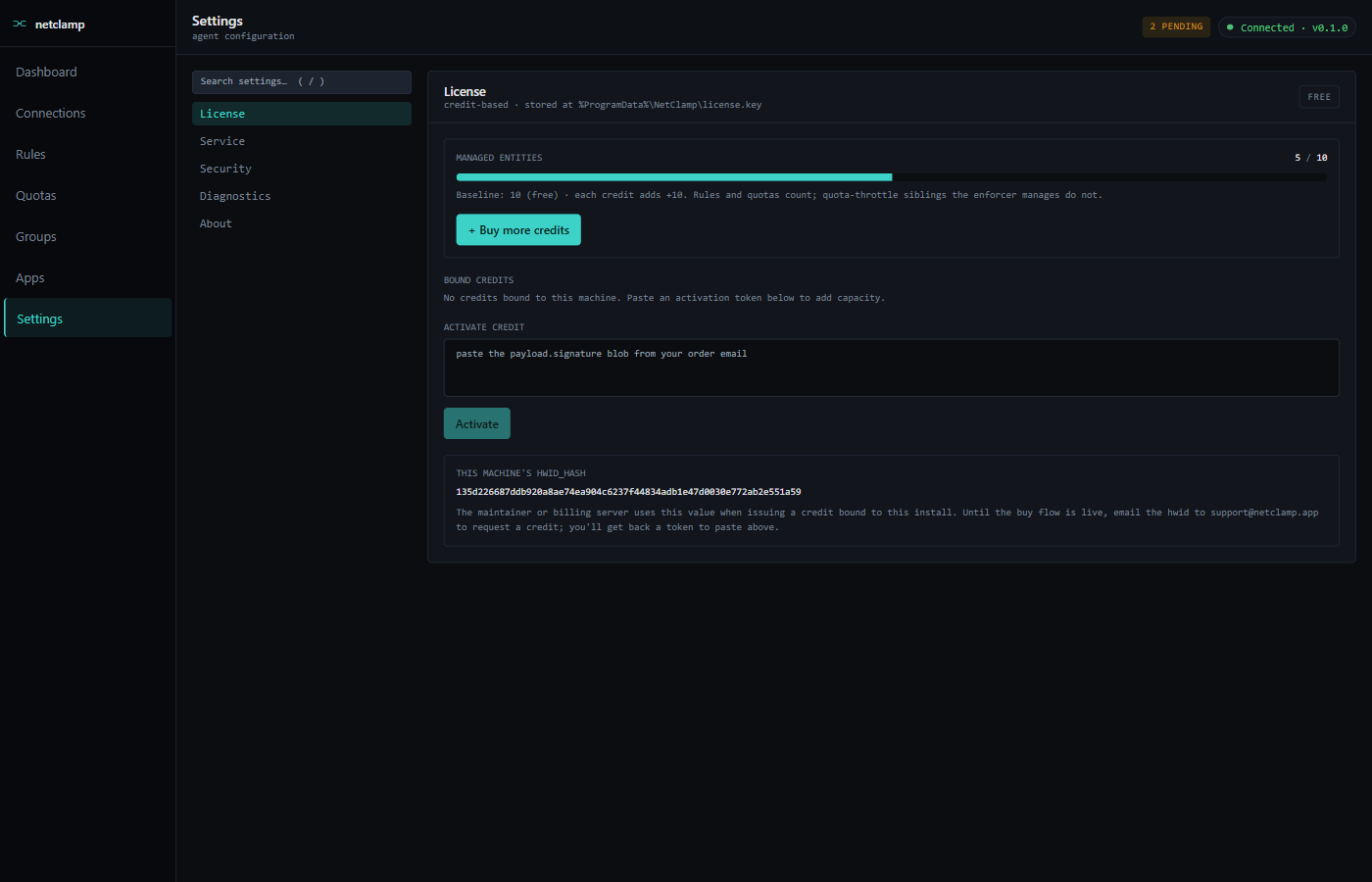Screen dimensions: 1372x882
Task: Click the Connected v0.1.0 status pill
Action: click(1287, 27)
